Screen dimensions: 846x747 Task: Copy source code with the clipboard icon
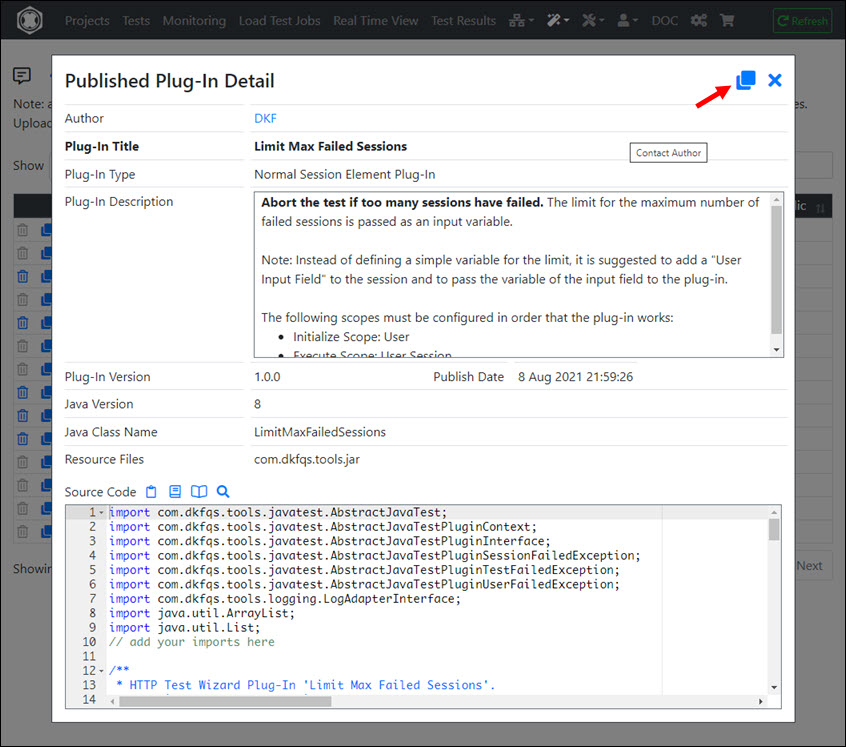[152, 491]
